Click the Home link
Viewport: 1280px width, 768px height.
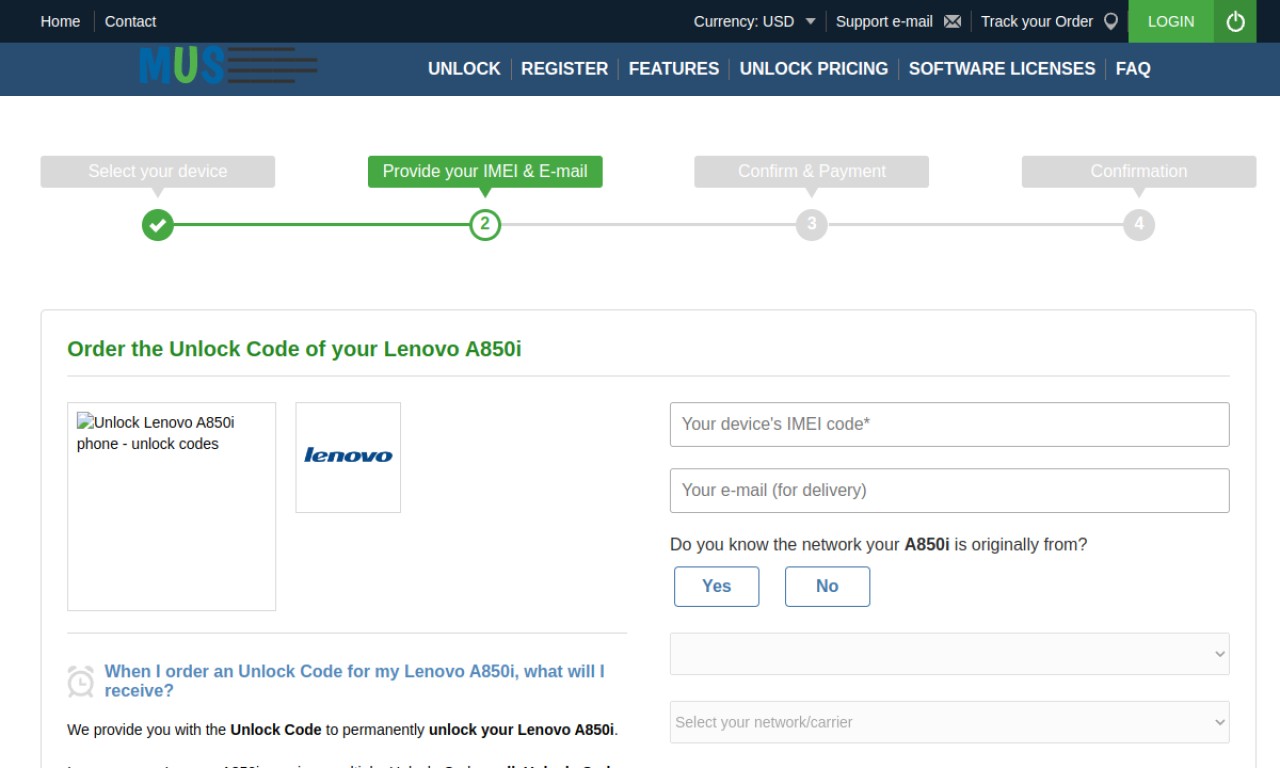[60, 21]
